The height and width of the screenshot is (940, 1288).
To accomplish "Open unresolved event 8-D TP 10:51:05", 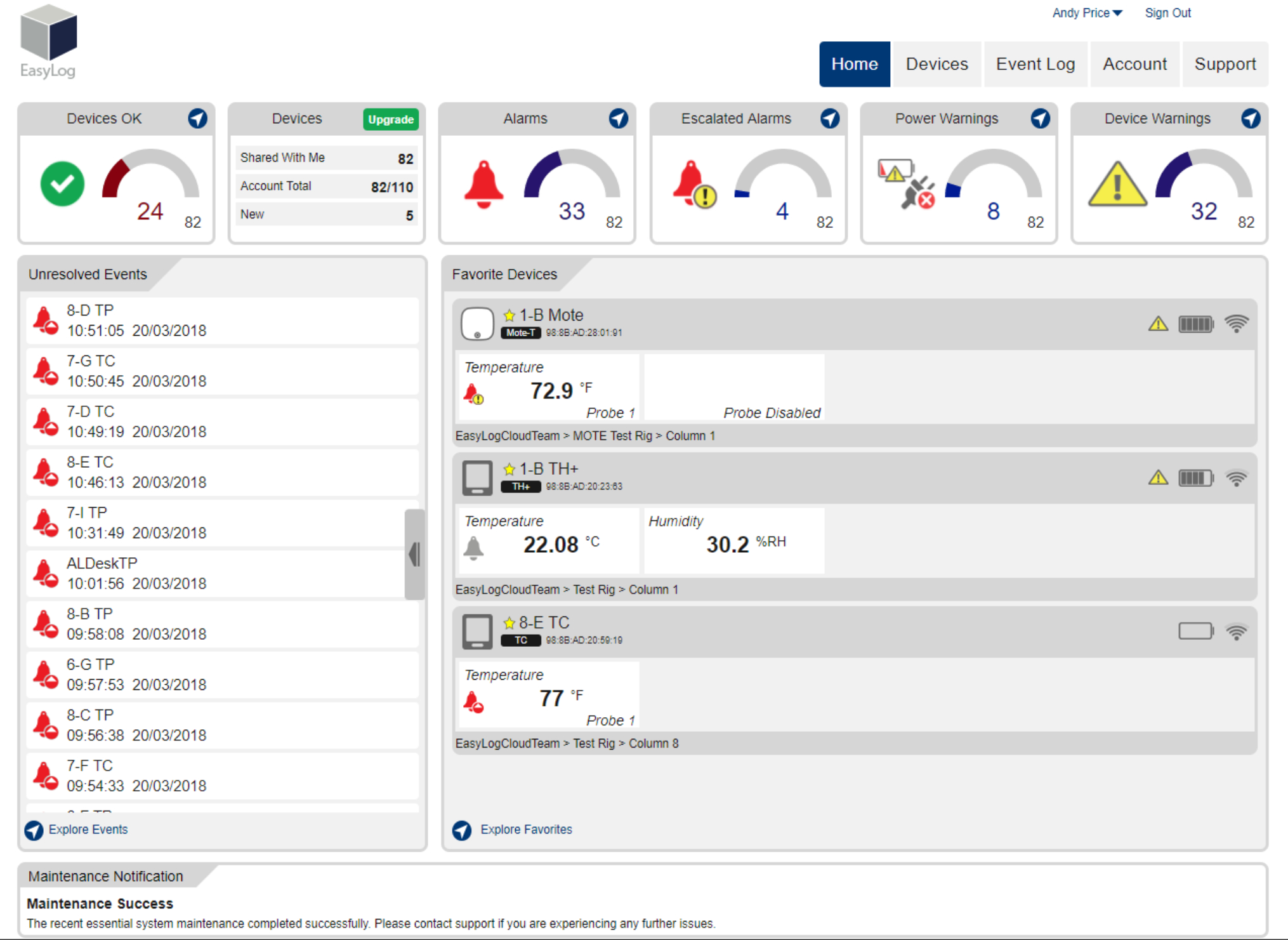I will (x=223, y=321).
